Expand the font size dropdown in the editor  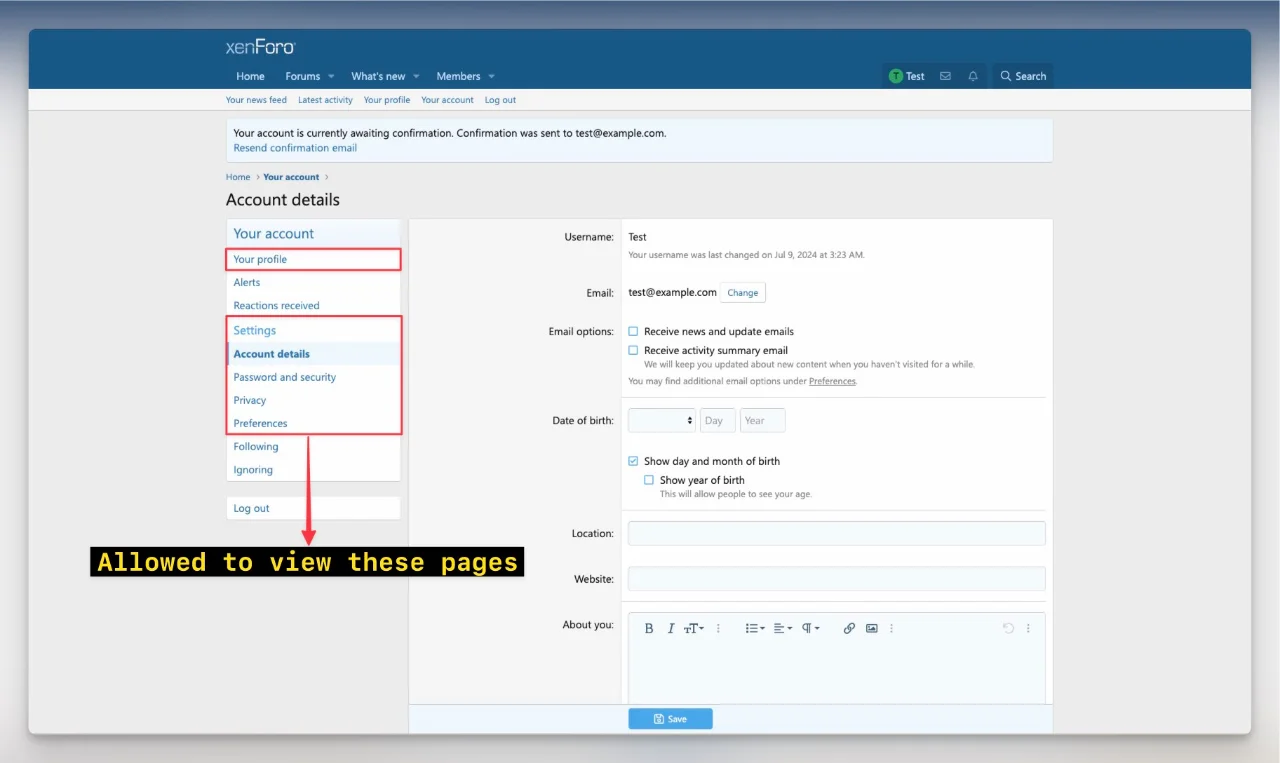694,628
